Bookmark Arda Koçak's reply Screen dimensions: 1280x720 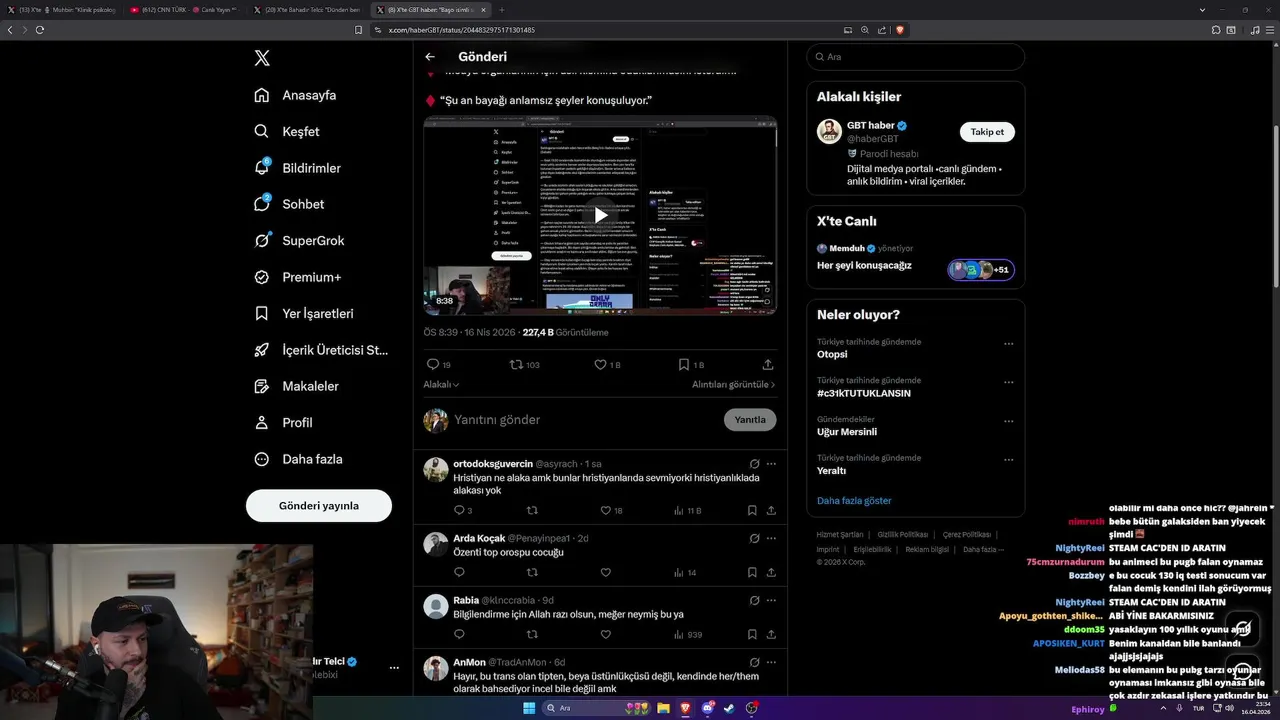(x=752, y=572)
